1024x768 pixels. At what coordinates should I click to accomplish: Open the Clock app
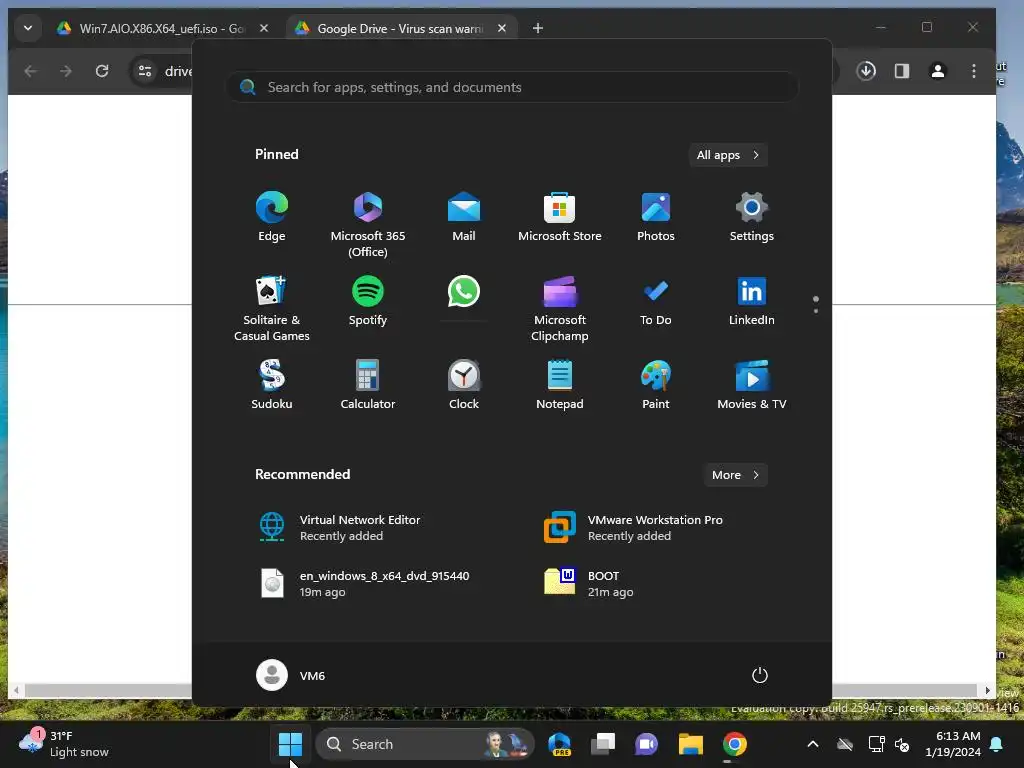point(464,385)
